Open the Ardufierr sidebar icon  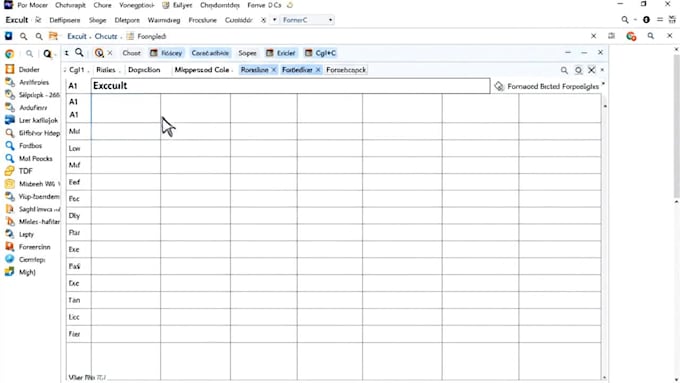pyautogui.click(x=10, y=107)
